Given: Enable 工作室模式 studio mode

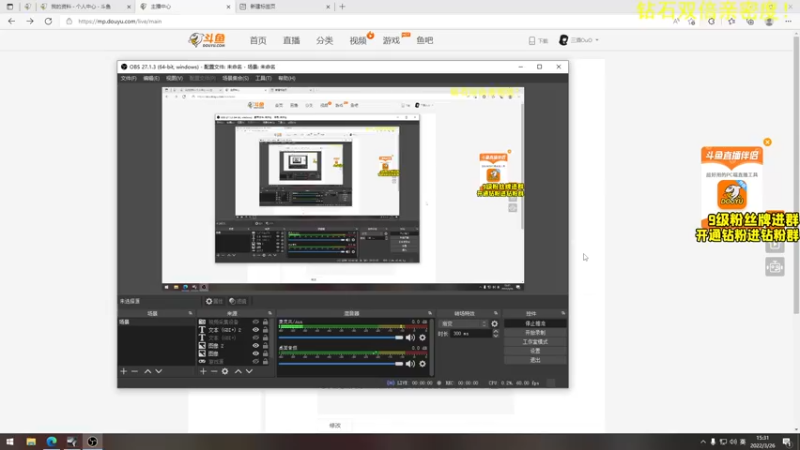Looking at the screenshot, I should (535, 342).
